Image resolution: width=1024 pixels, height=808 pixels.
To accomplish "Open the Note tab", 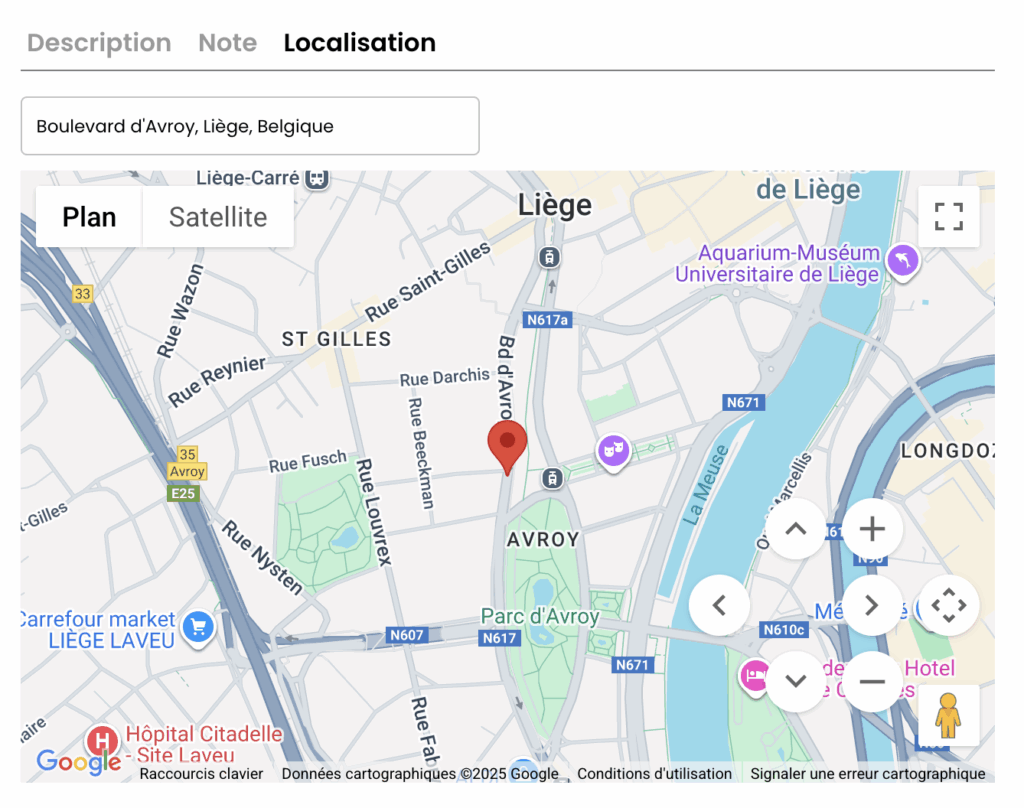I will click(228, 42).
